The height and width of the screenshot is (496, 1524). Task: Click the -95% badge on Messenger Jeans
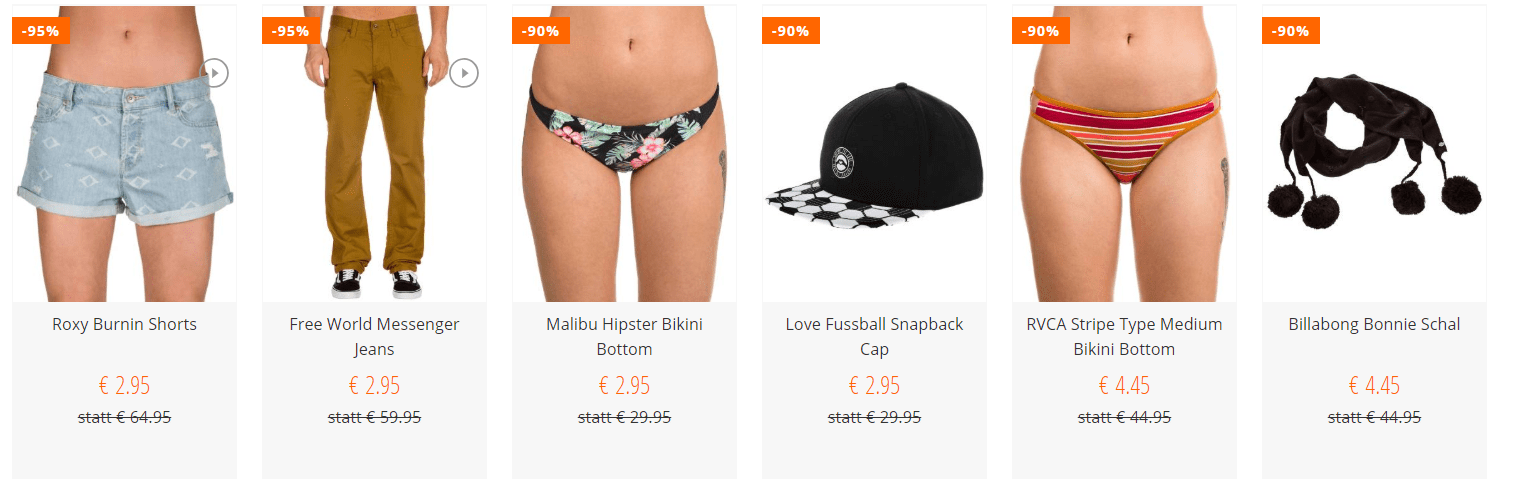291,31
